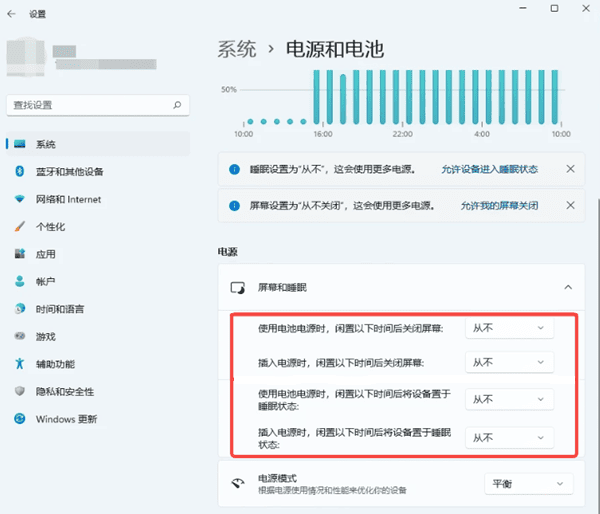Maximize the settings window
The width and height of the screenshot is (600, 514).
pos(554,8)
